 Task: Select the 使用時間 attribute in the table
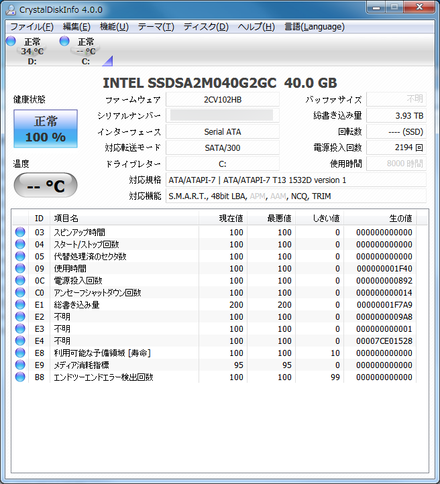tap(70, 268)
